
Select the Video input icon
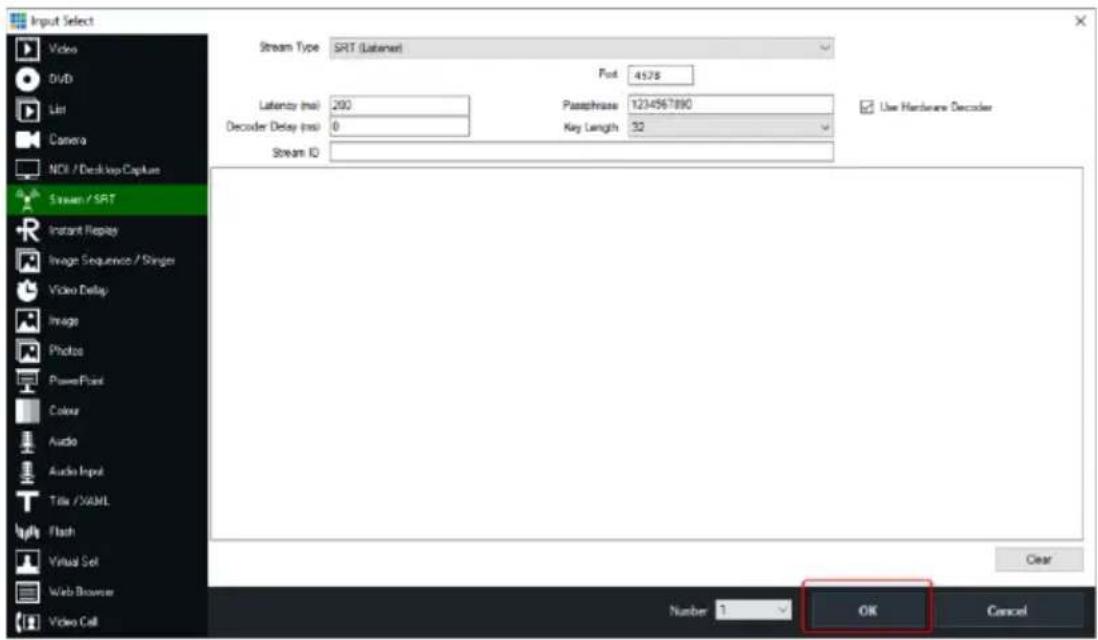tap(27, 49)
